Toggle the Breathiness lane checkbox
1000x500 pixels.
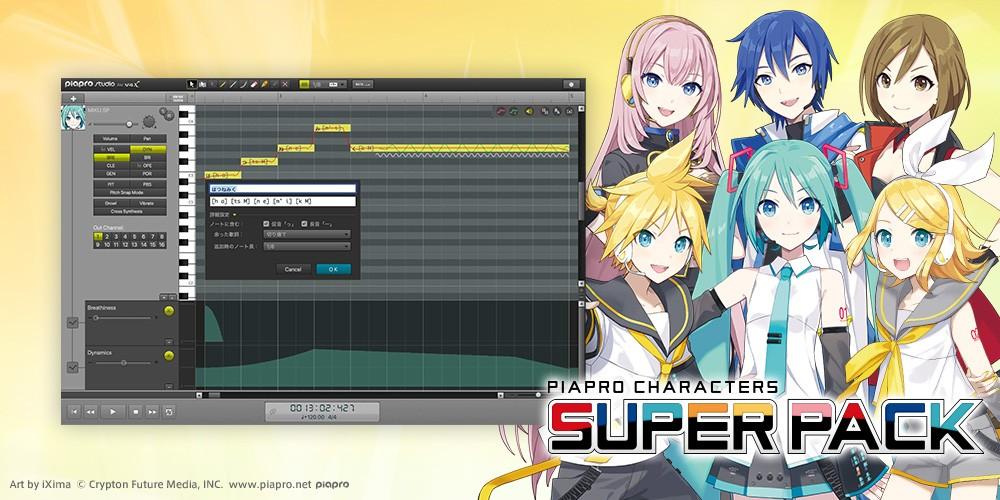coord(72,322)
